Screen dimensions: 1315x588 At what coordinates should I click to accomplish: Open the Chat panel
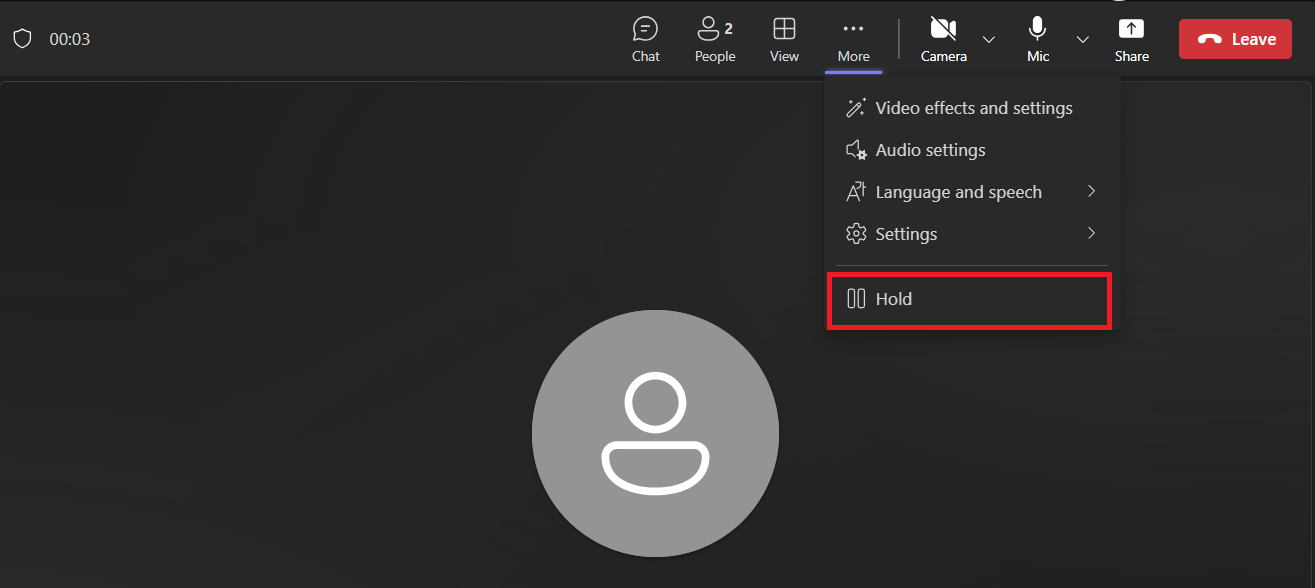[645, 39]
